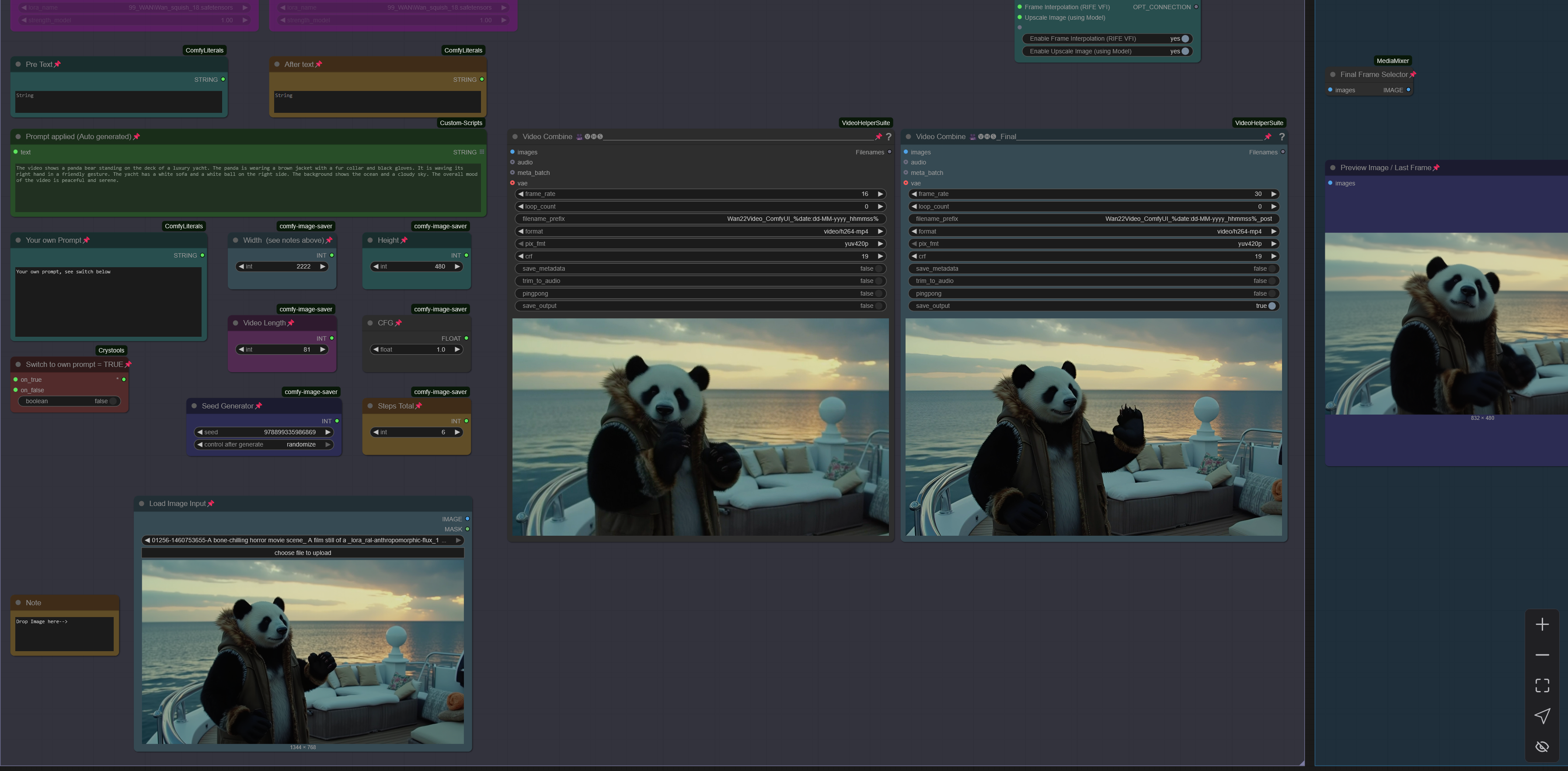The width and height of the screenshot is (1568, 771).
Task: Click the select mode arrow icon
Action: pyautogui.click(x=1542, y=716)
